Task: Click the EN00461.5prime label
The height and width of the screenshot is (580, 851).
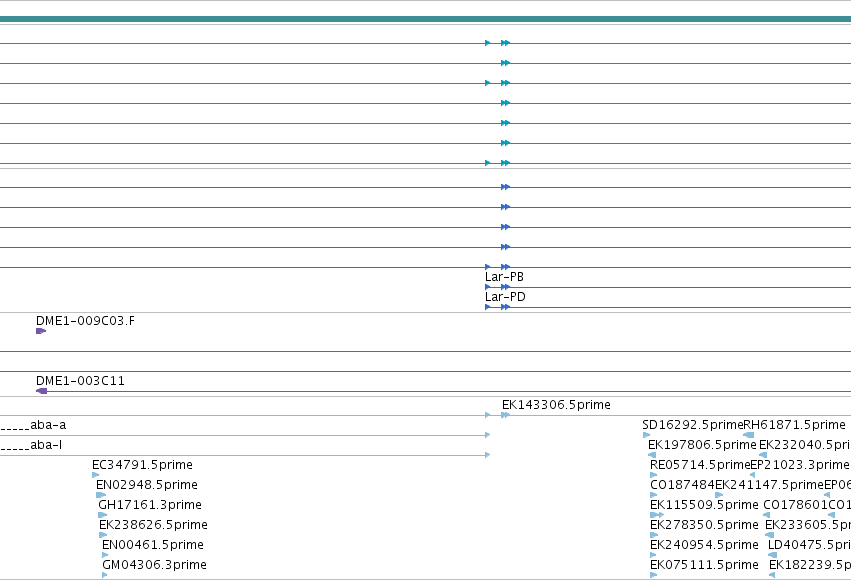Action: point(153,545)
